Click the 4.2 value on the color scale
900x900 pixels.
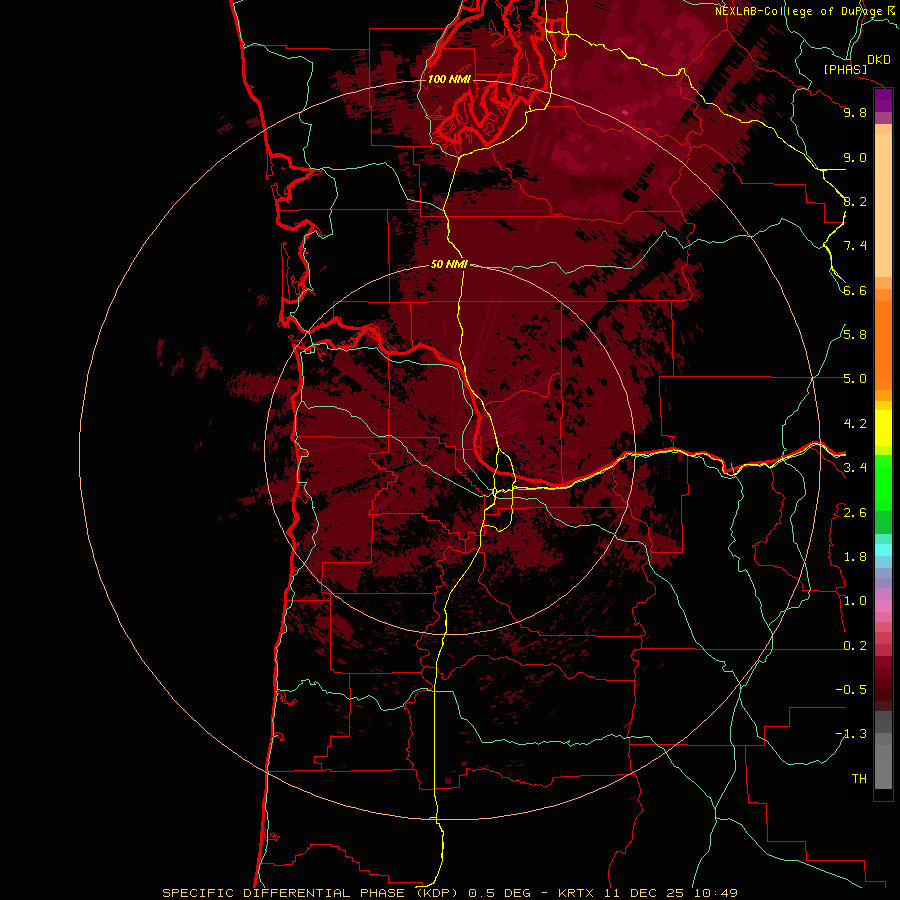pos(855,424)
